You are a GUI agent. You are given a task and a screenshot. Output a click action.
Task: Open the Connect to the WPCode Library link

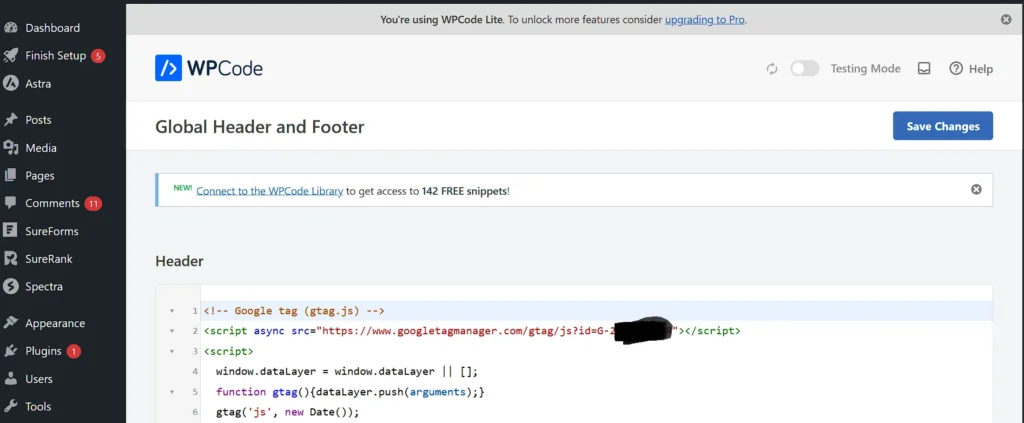(270, 191)
